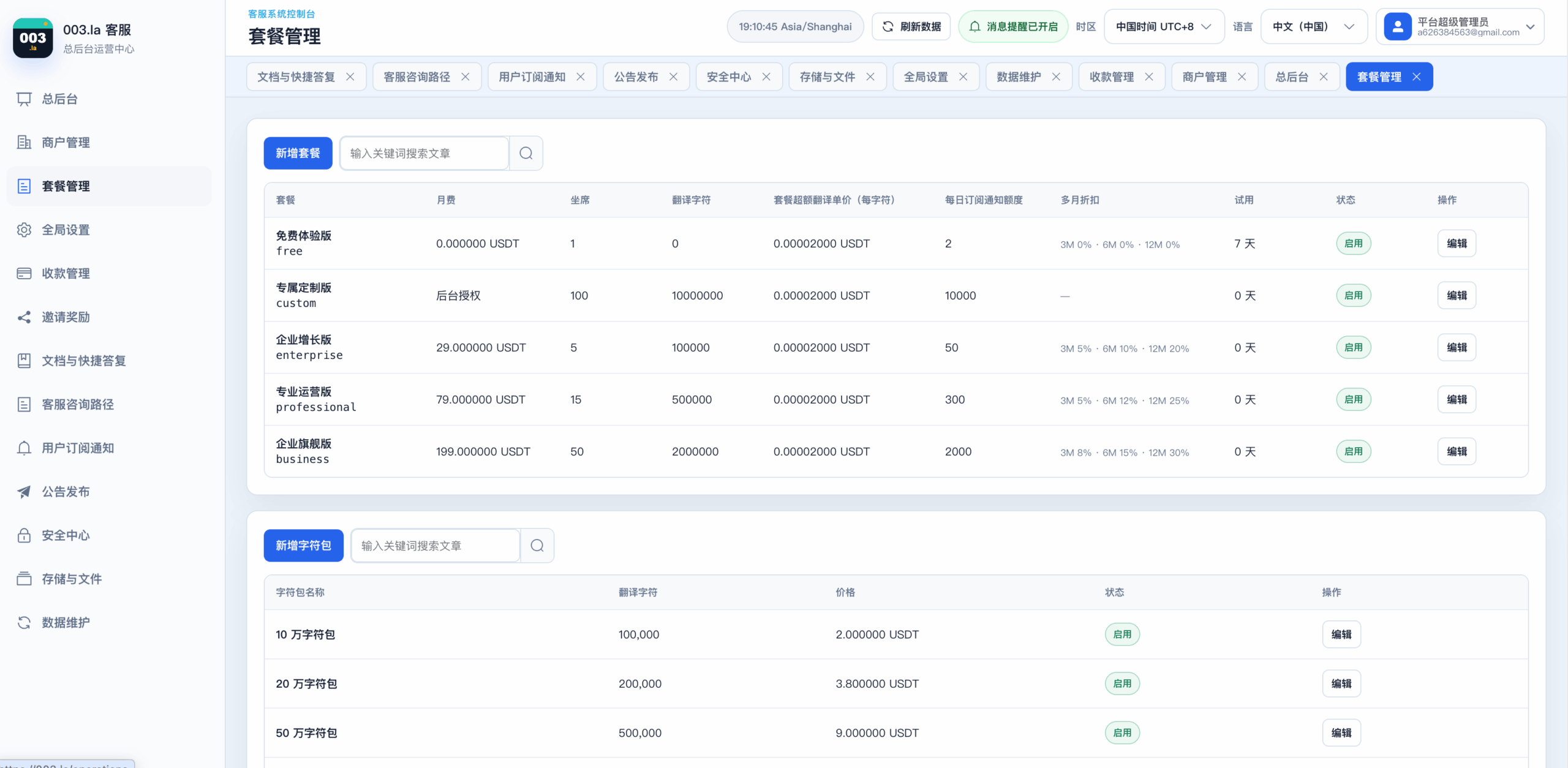Viewport: 1568px width, 768px height.
Task: Open 商户管理 sidebar item
Action: click(109, 143)
